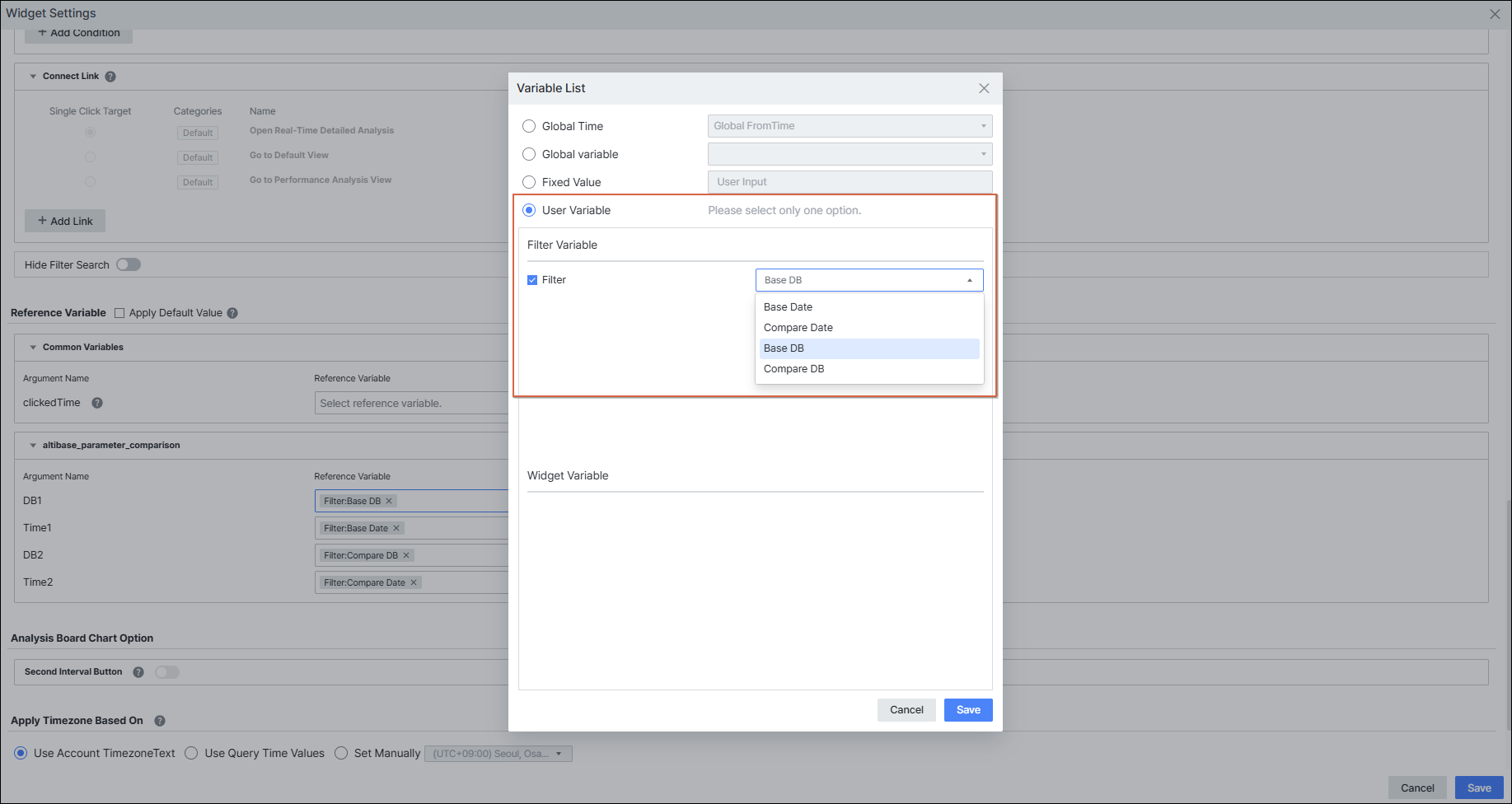This screenshot has width=1512, height=804.
Task: Save the Variable List selection
Action: click(968, 710)
